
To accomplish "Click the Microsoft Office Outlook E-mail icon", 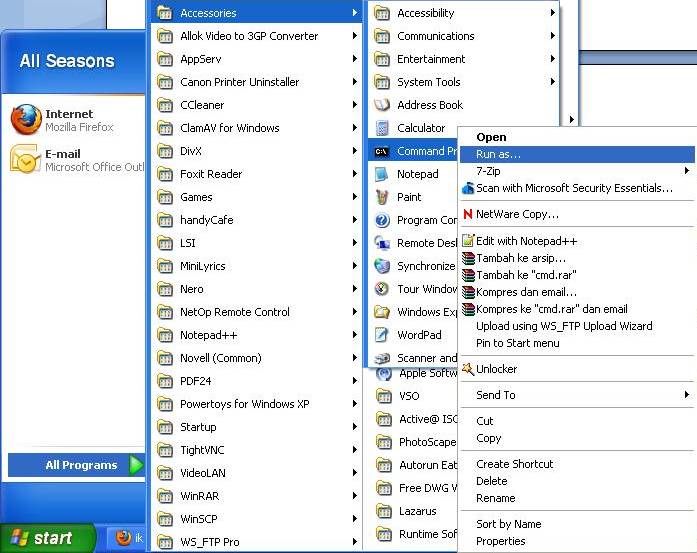I will coord(25,159).
